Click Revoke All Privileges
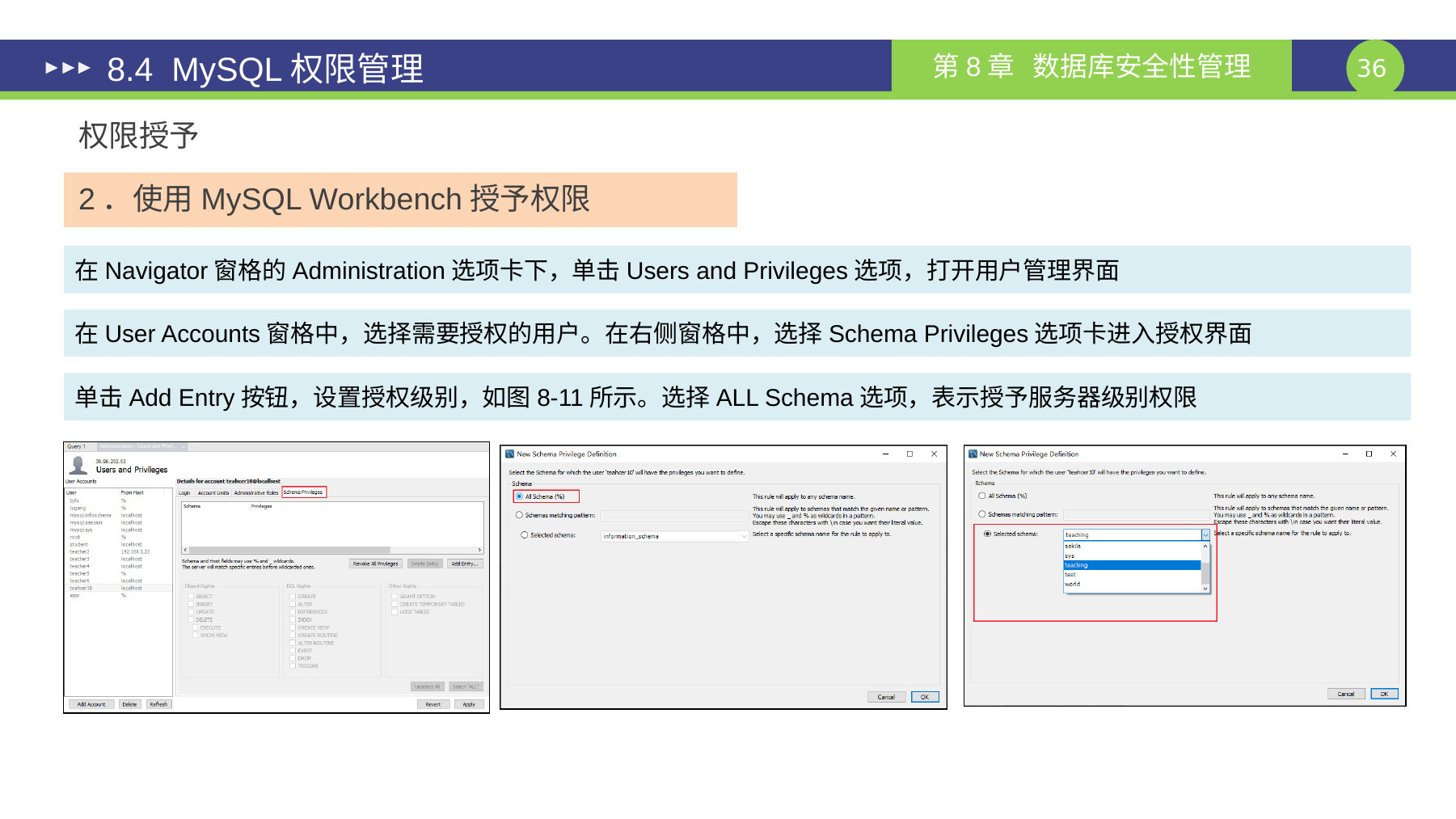This screenshot has height=819, width=1456. (376, 564)
